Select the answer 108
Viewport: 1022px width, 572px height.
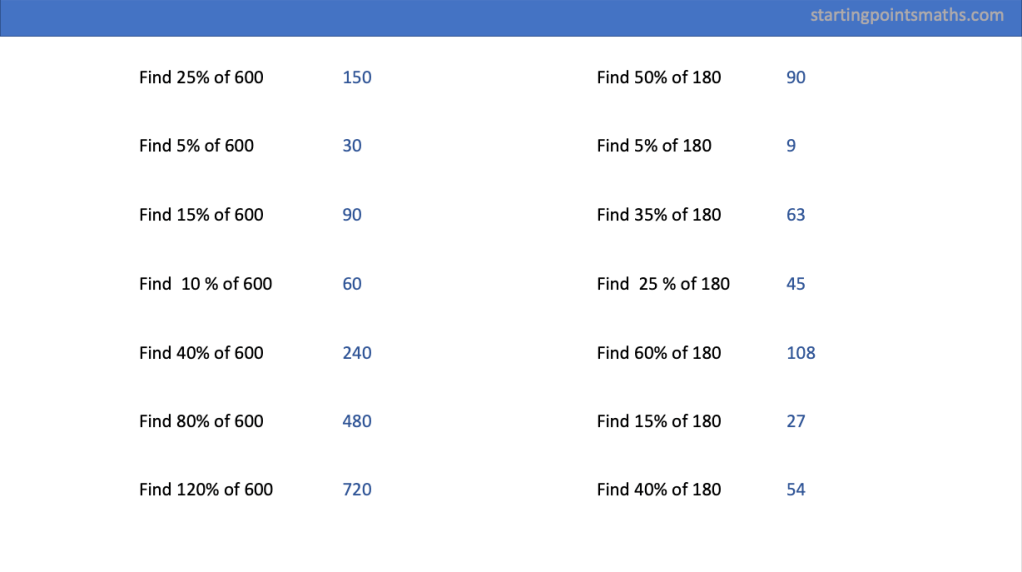coord(800,353)
